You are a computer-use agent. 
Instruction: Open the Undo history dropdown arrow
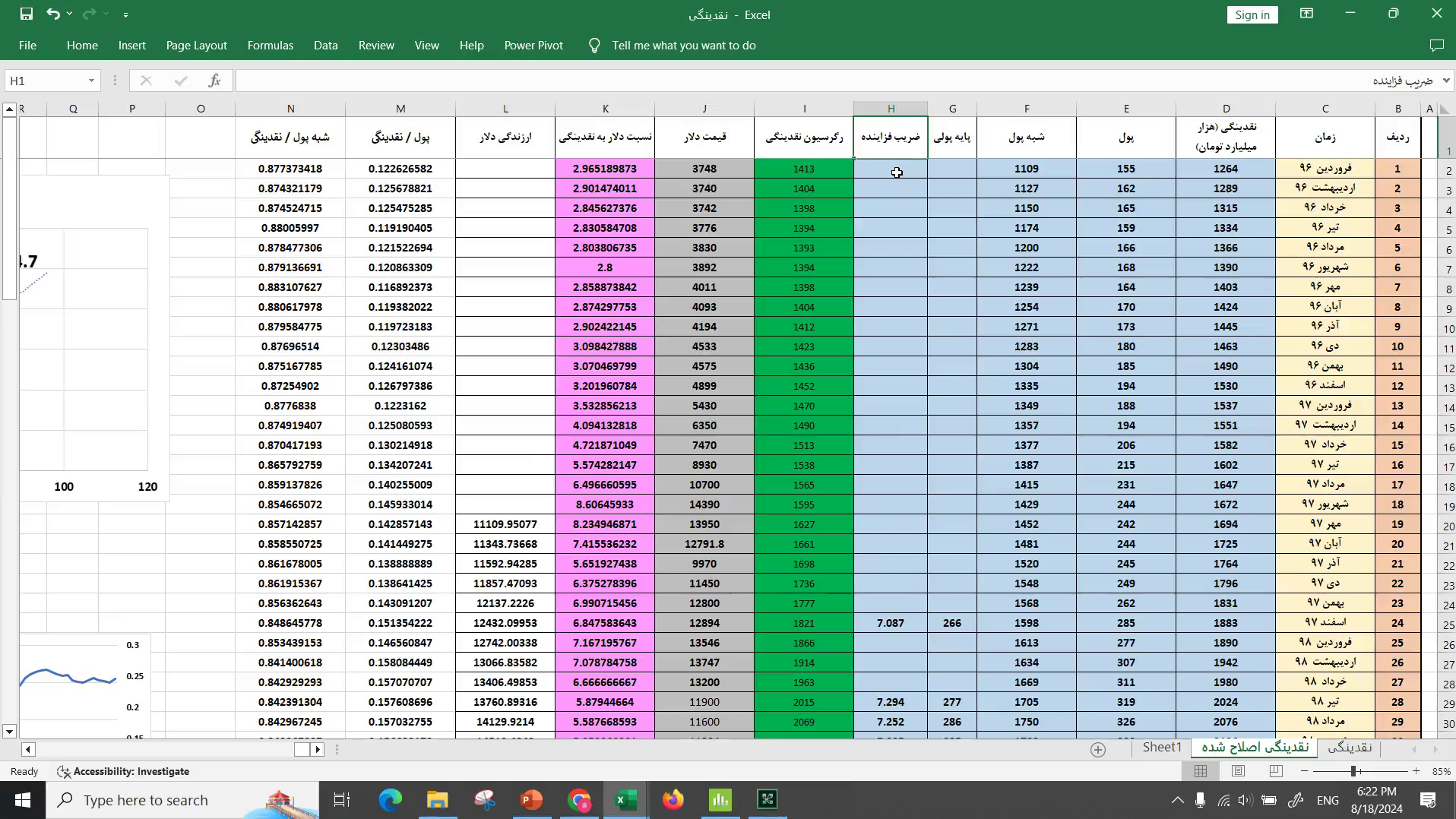[x=69, y=14]
